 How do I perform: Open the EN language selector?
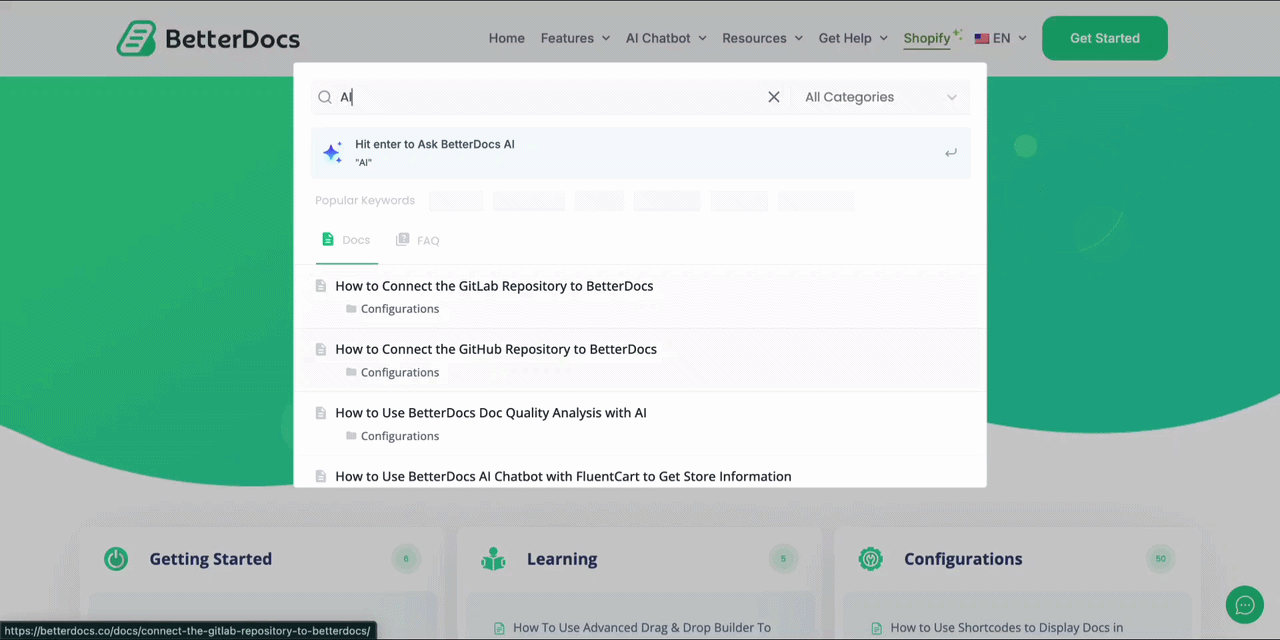1001,38
